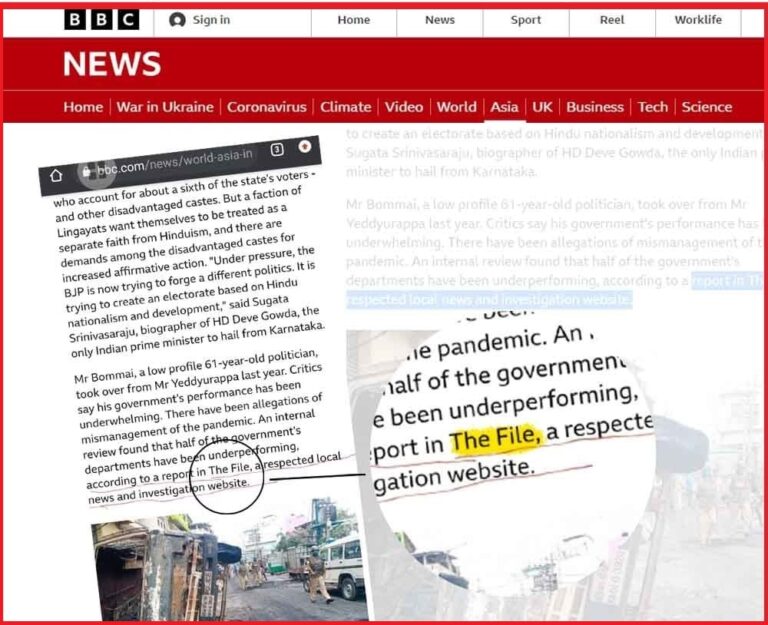The image size is (768, 625).
Task: Open War in Ukraine news section
Action: tap(165, 107)
